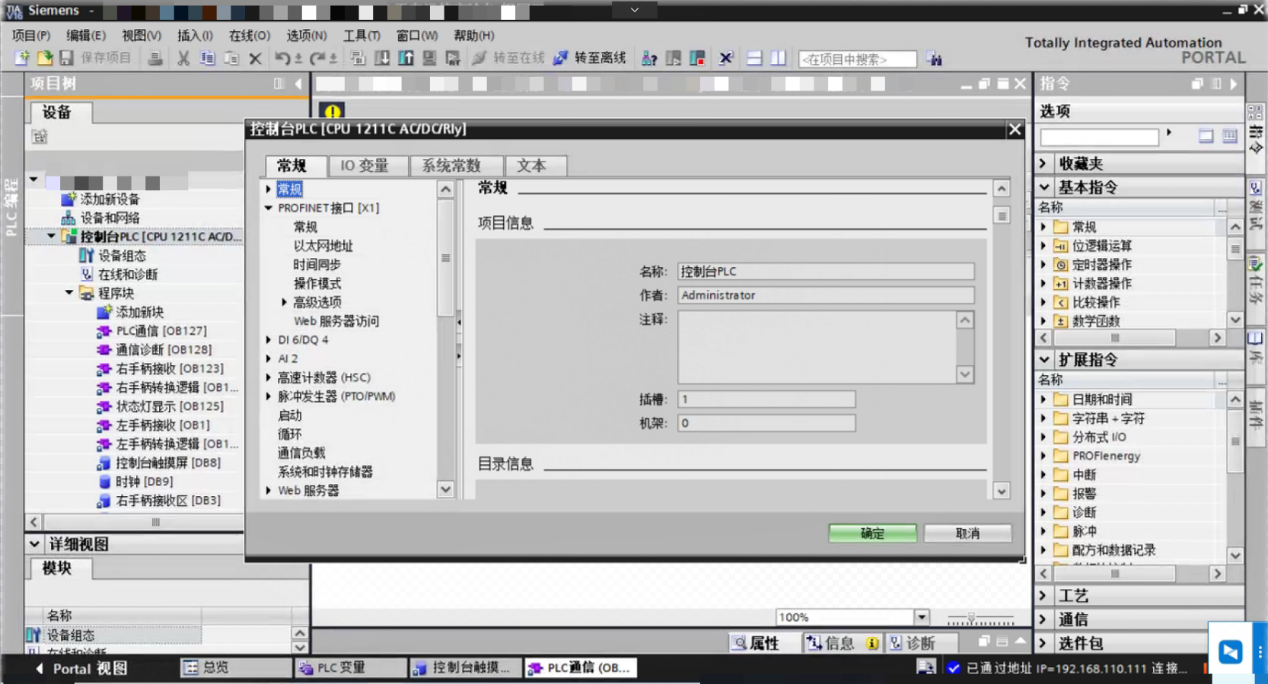Toggle the second view-mode icon in 选项
This screenshot has height=684, width=1268.
point(1229,136)
